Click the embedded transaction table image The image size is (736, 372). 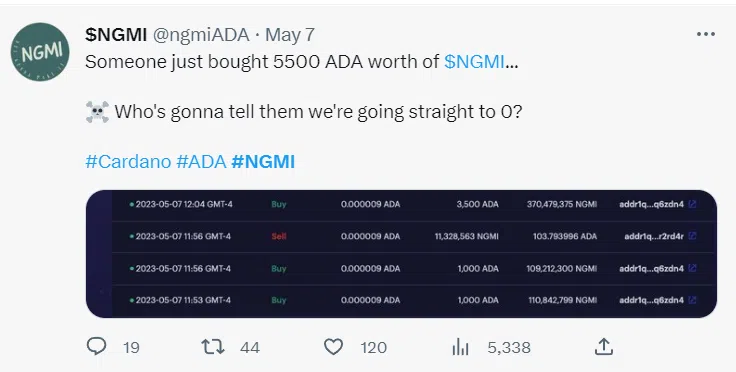(401, 254)
